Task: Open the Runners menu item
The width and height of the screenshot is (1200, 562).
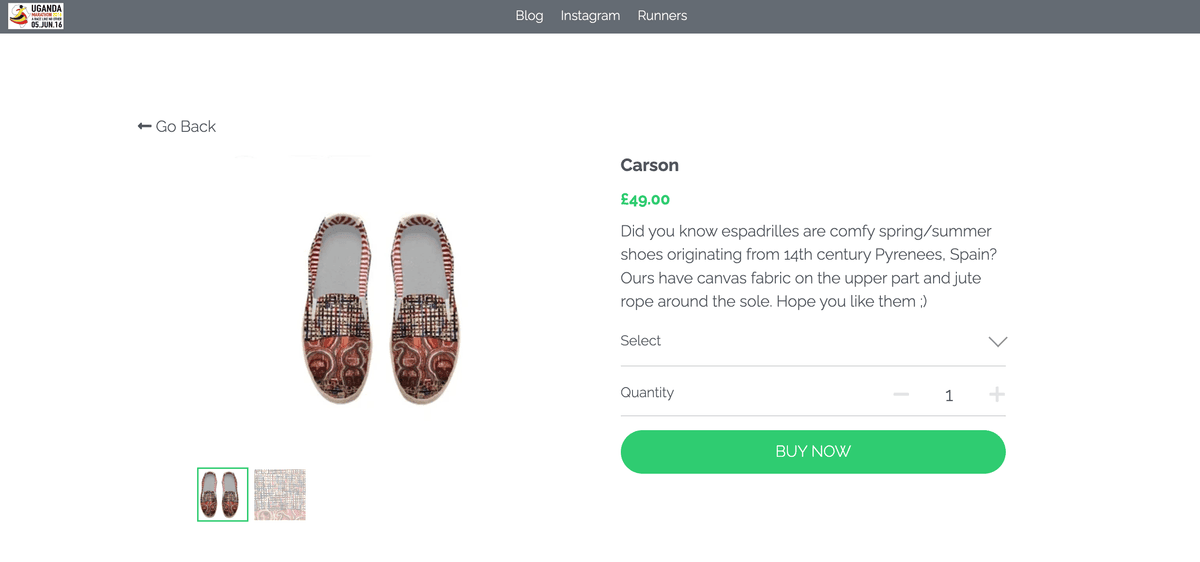Action: (x=662, y=16)
